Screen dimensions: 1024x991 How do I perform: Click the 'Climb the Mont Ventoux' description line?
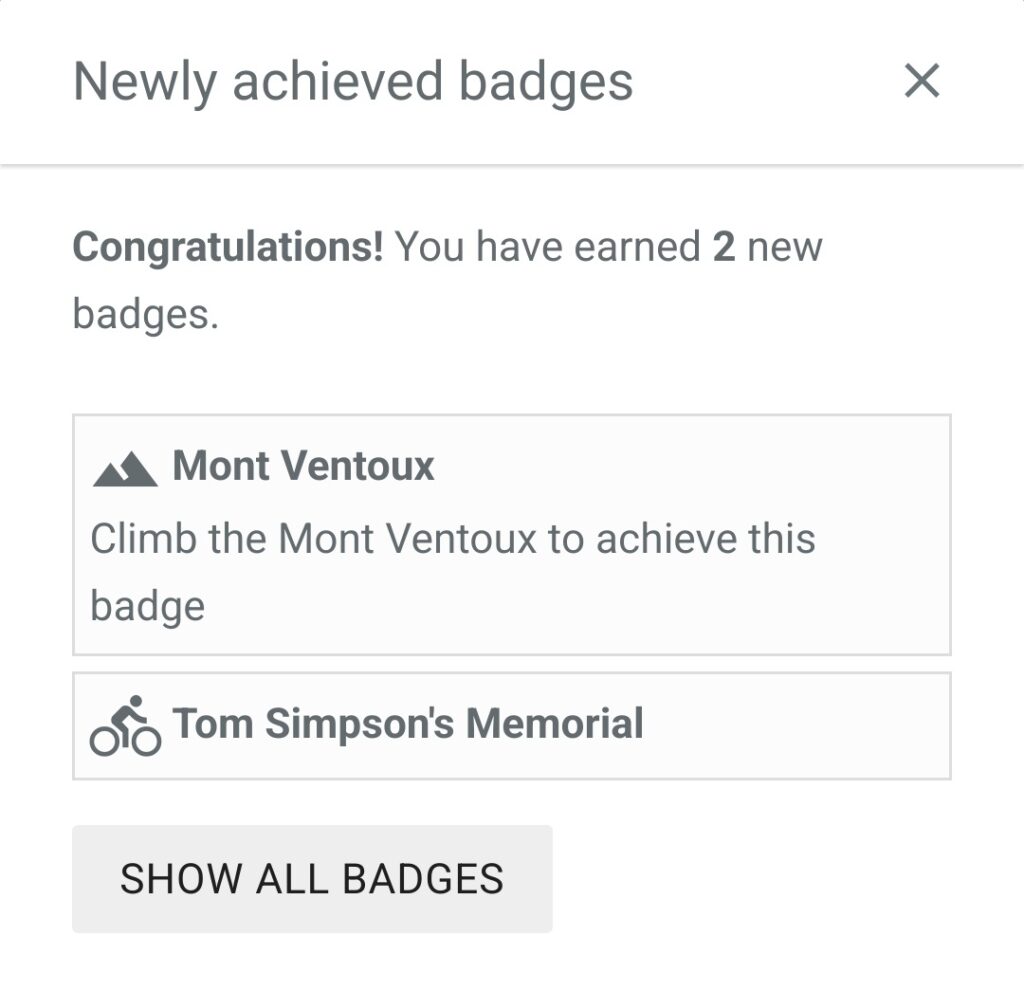[453, 539]
